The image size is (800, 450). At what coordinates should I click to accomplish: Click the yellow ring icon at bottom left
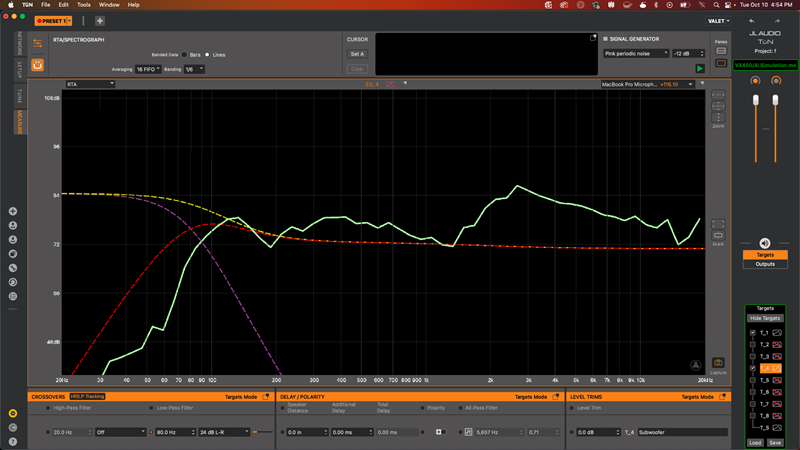[x=13, y=413]
